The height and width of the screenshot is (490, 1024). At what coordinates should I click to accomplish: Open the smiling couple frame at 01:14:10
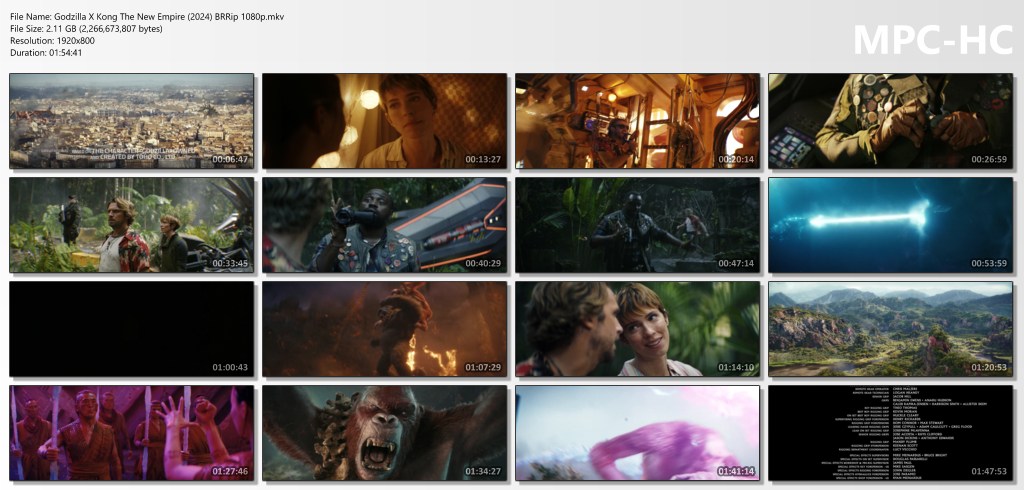tap(637, 329)
